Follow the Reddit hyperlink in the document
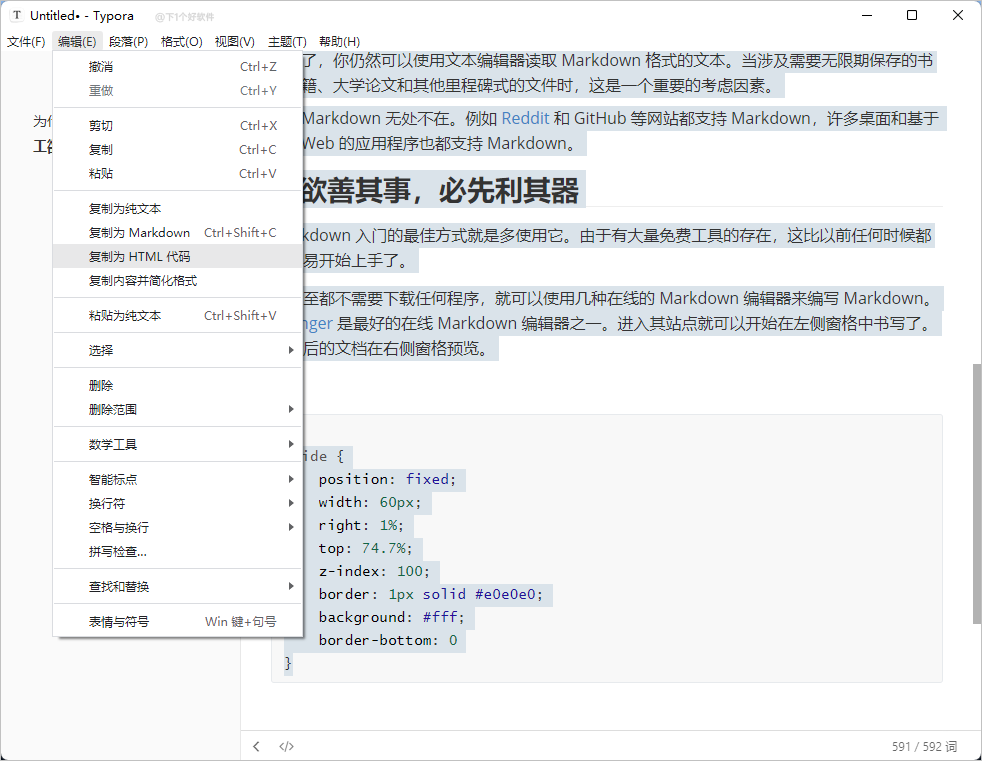982x761 pixels. pos(525,118)
